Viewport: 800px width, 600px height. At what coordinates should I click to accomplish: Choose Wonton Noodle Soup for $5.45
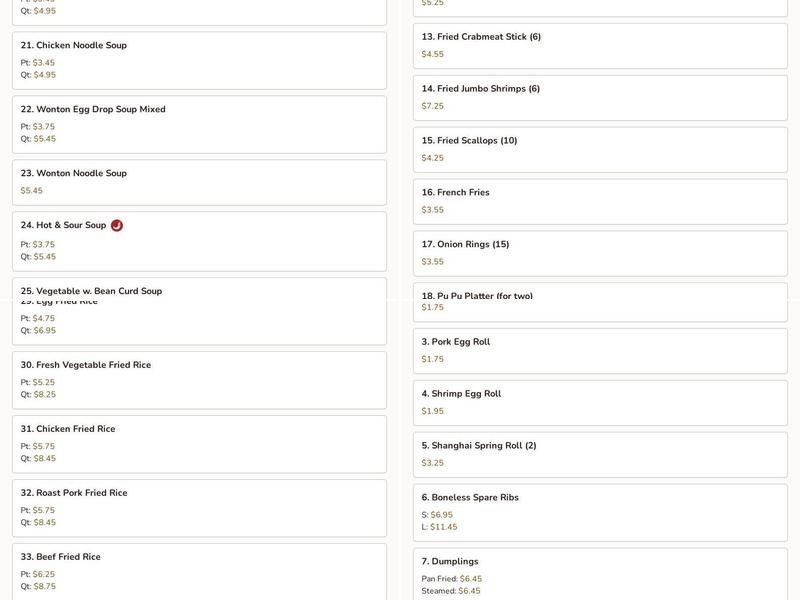[x=199, y=181]
